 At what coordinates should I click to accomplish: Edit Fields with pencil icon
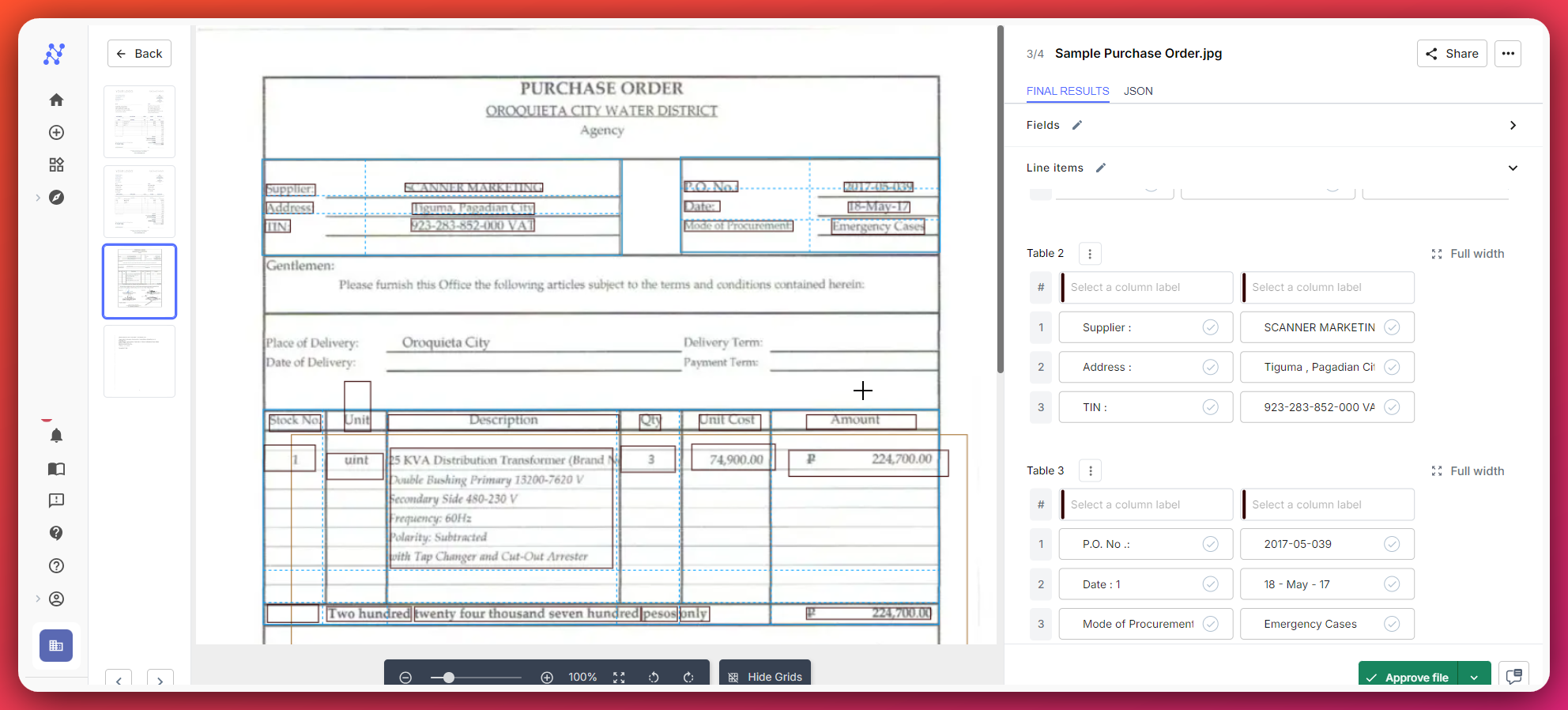coord(1076,125)
